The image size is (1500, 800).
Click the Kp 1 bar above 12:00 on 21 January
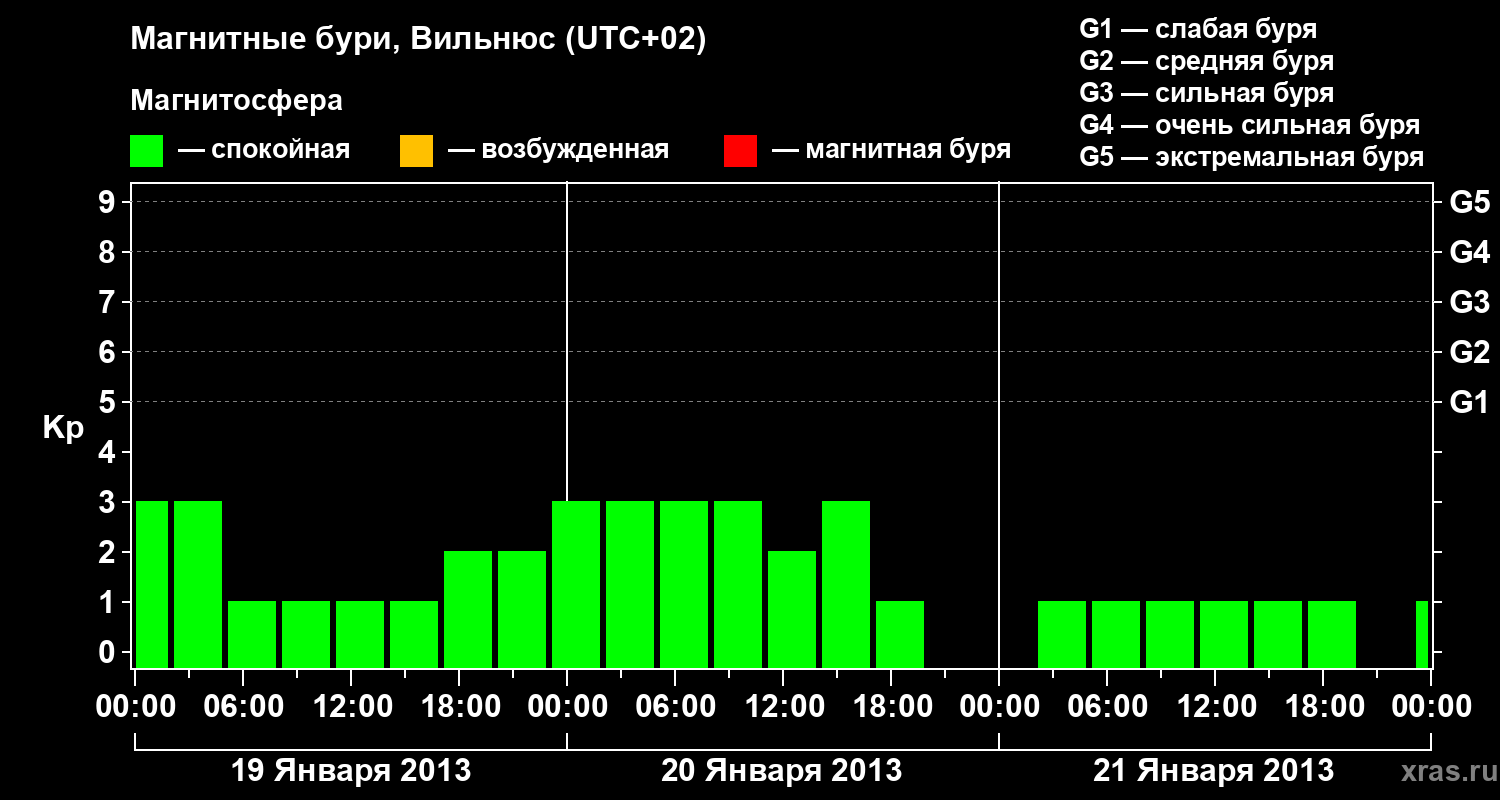[x=1224, y=634]
